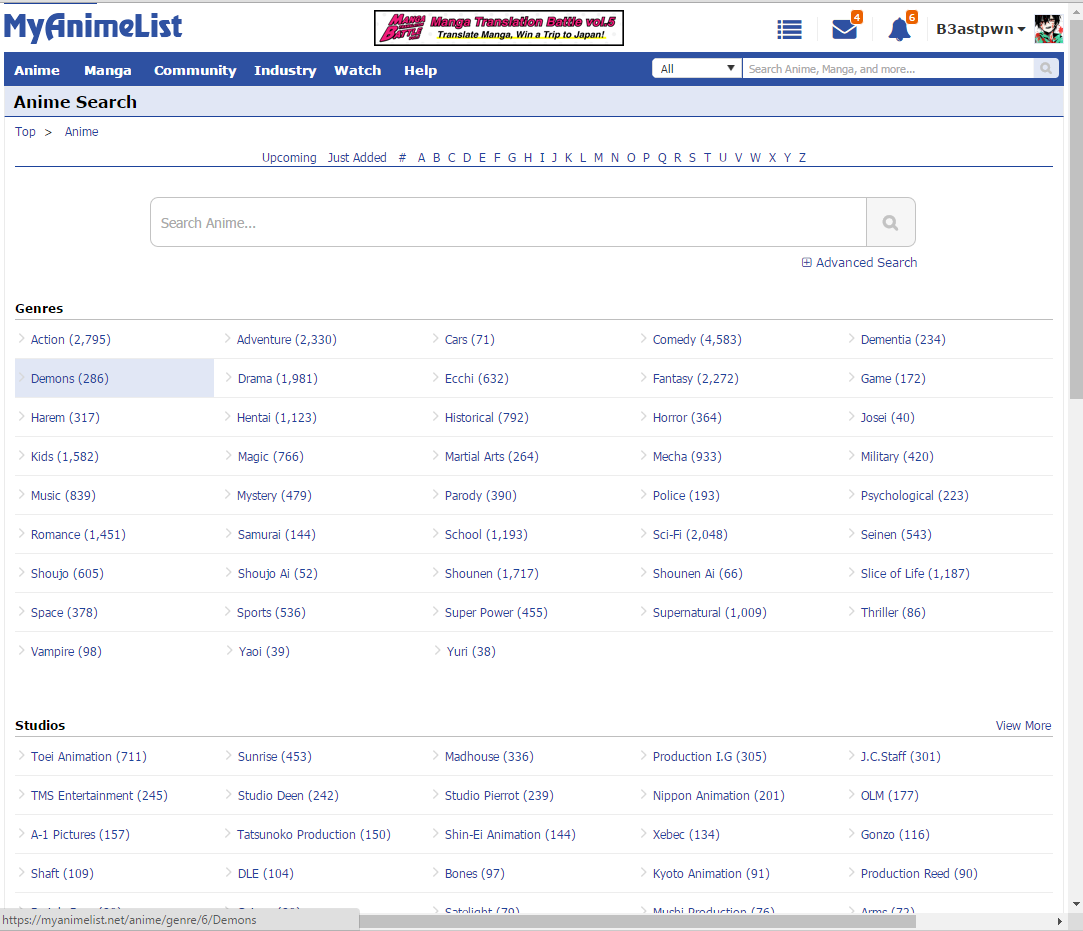Open Studio Pierrot (239) studio
1083x931 pixels.
pyautogui.click(x=499, y=796)
